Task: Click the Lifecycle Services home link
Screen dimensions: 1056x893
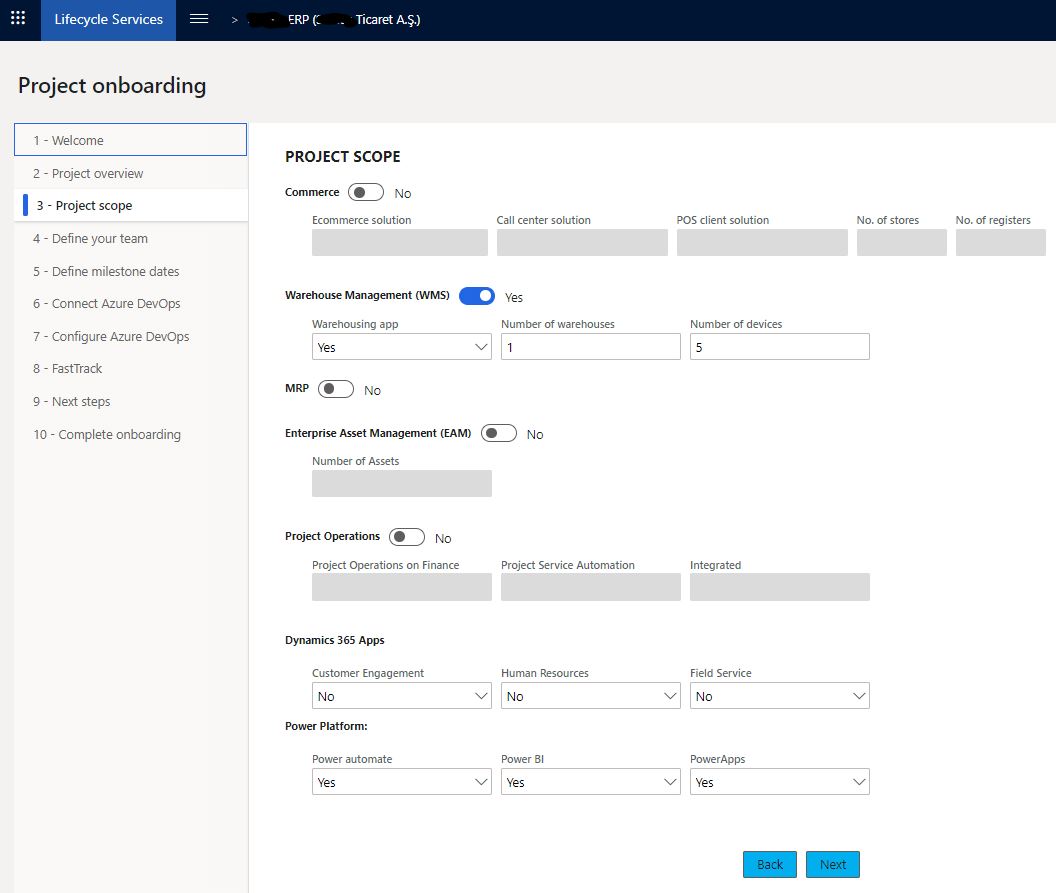Action: (x=108, y=20)
